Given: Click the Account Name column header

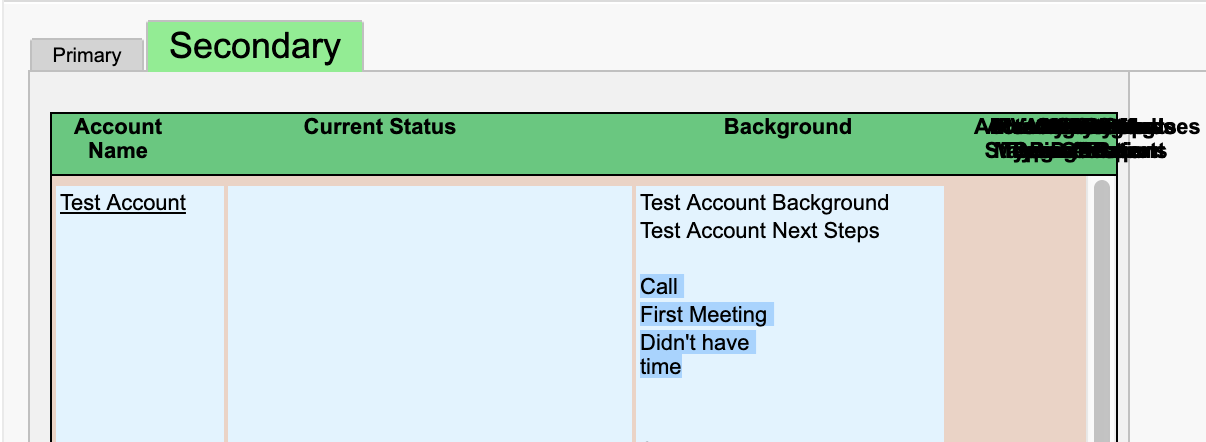Looking at the screenshot, I should click(118, 139).
